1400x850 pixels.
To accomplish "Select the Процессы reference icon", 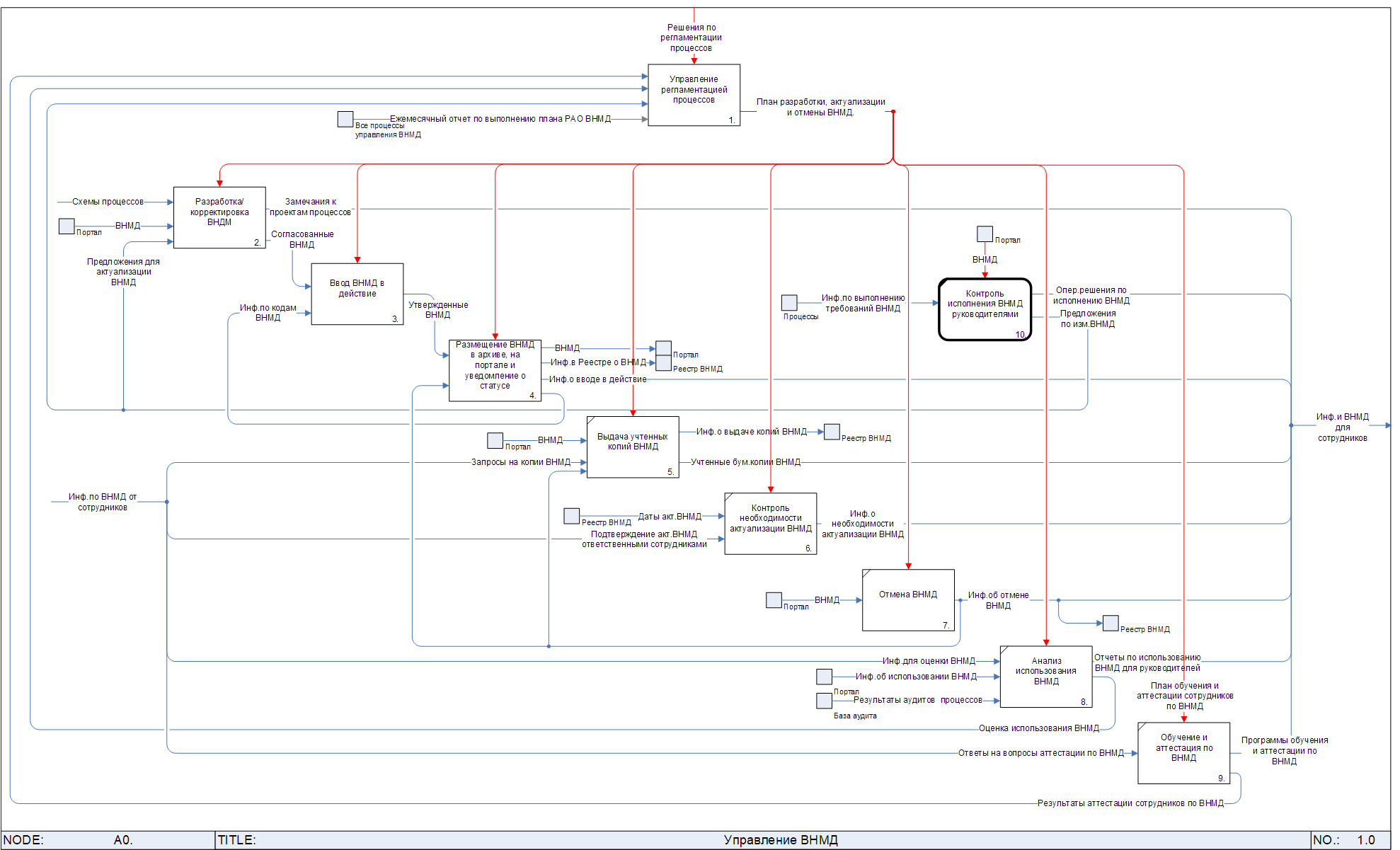I will (789, 303).
